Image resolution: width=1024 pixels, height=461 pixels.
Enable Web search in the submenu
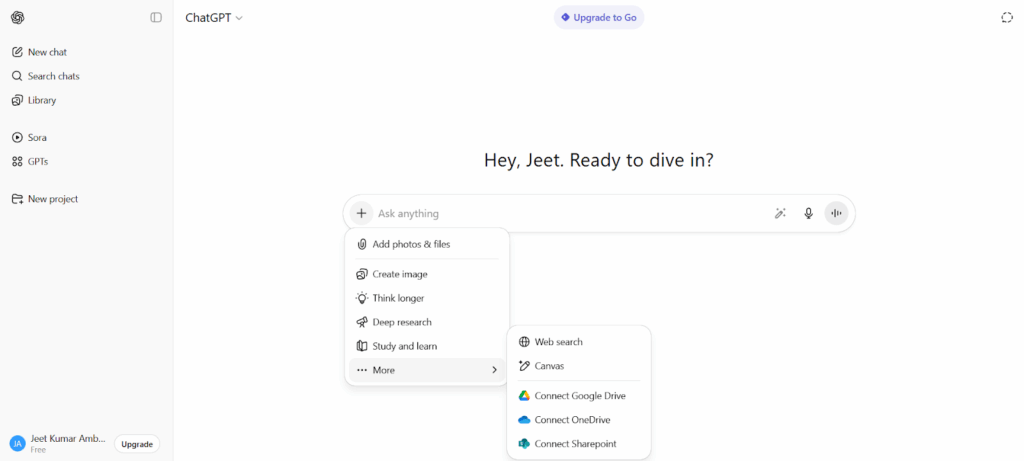558,342
